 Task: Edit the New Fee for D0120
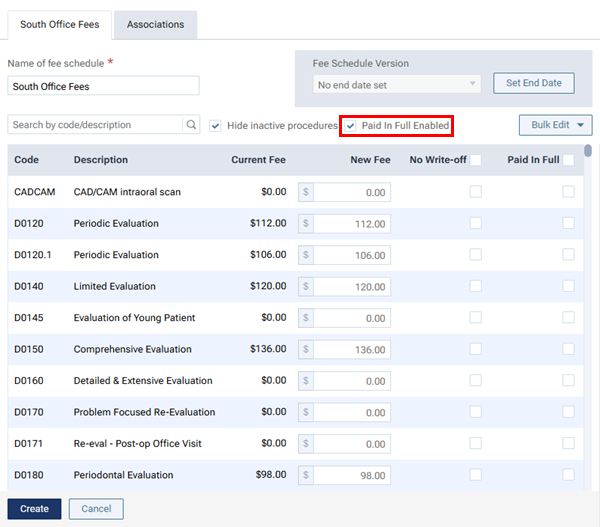(x=351, y=224)
